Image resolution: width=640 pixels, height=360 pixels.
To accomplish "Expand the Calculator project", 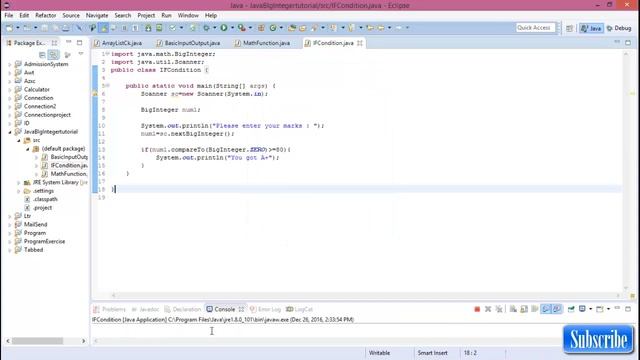I will pos(9,90).
